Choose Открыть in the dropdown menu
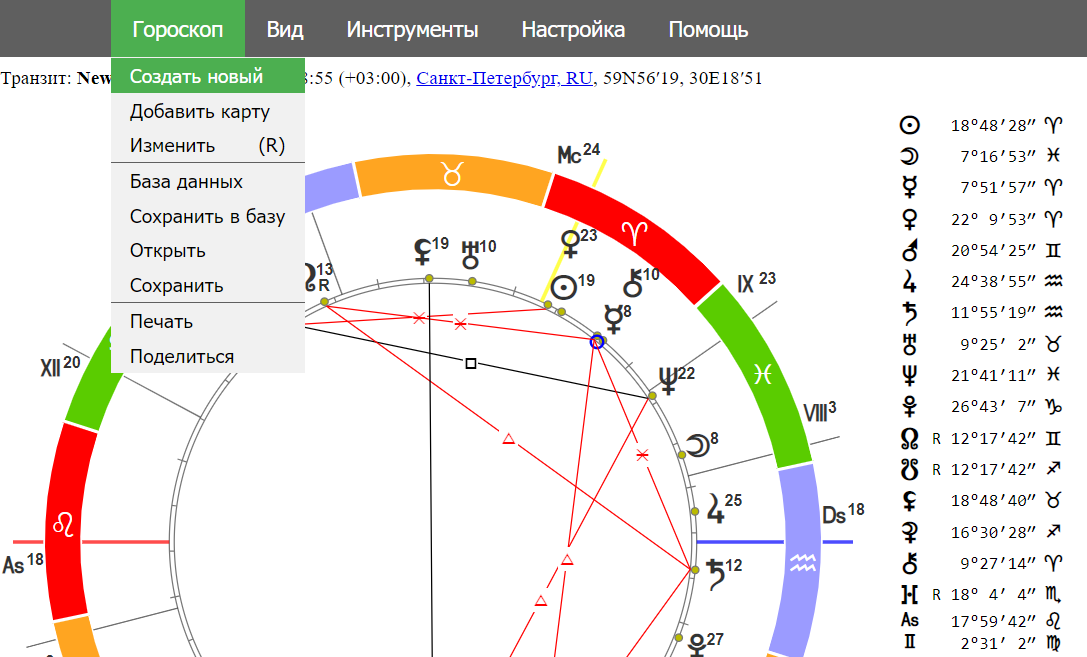This screenshot has width=1087, height=657. click(208, 251)
